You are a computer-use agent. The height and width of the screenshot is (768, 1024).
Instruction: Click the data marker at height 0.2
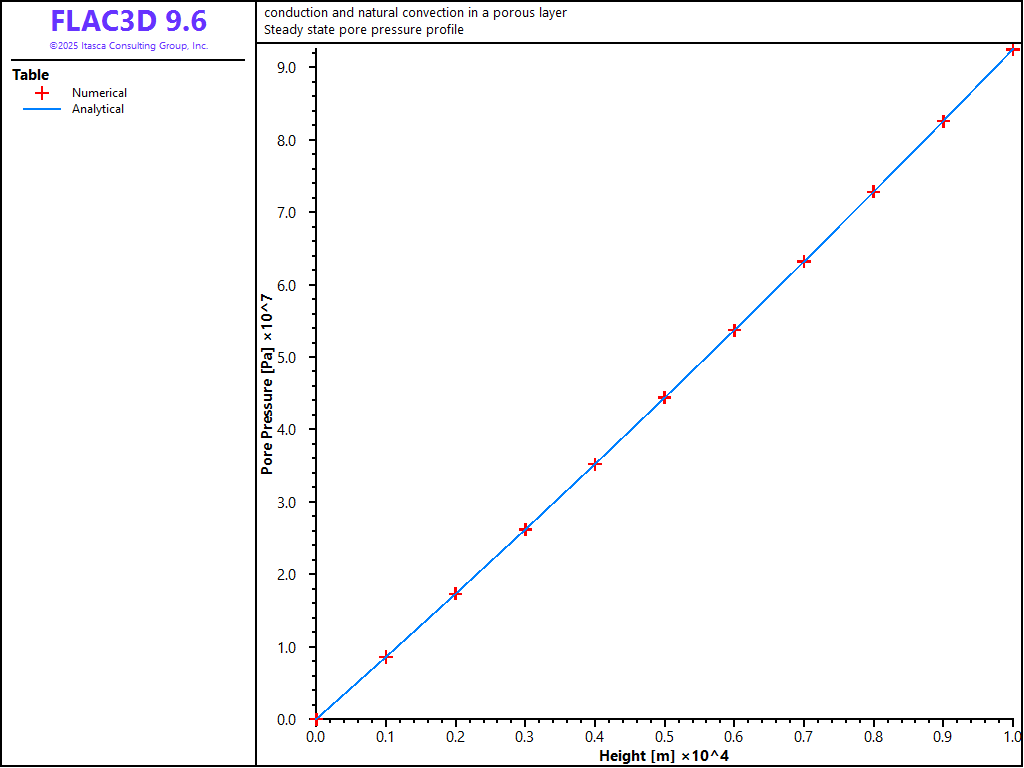click(456, 594)
